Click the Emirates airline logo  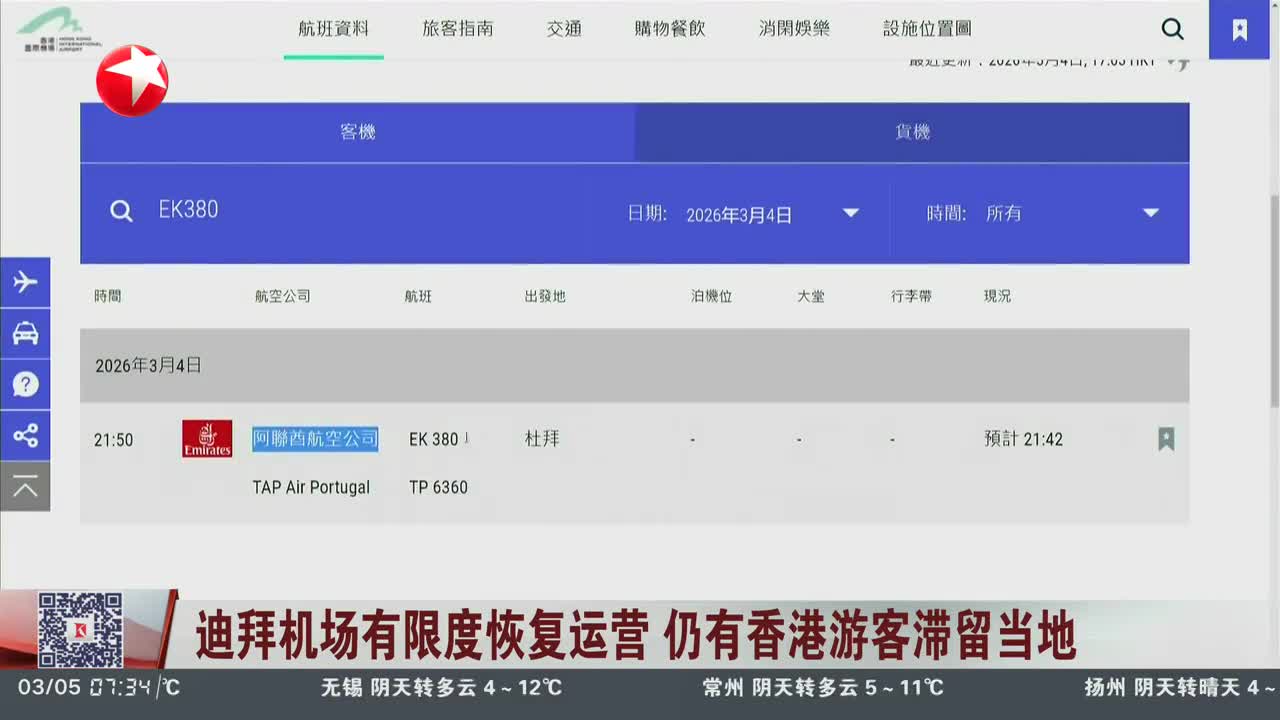click(207, 439)
